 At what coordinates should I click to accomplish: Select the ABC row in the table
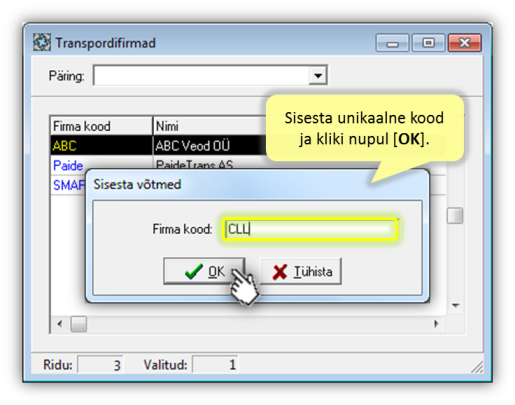[x=158, y=145]
